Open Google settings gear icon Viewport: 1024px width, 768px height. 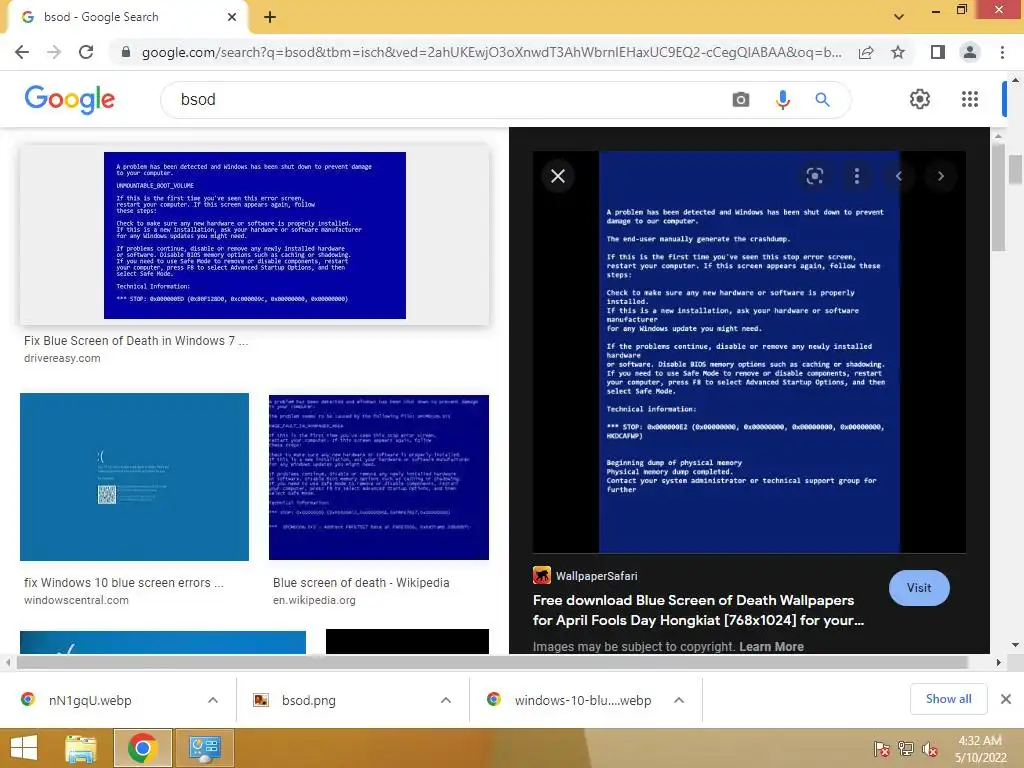point(920,99)
